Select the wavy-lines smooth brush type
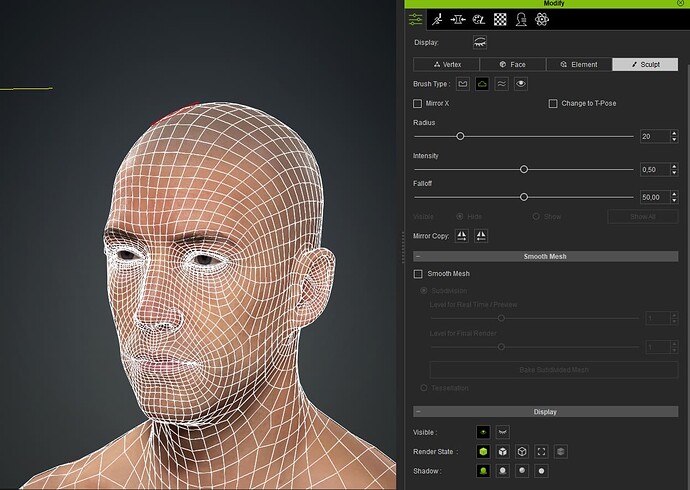 501,84
